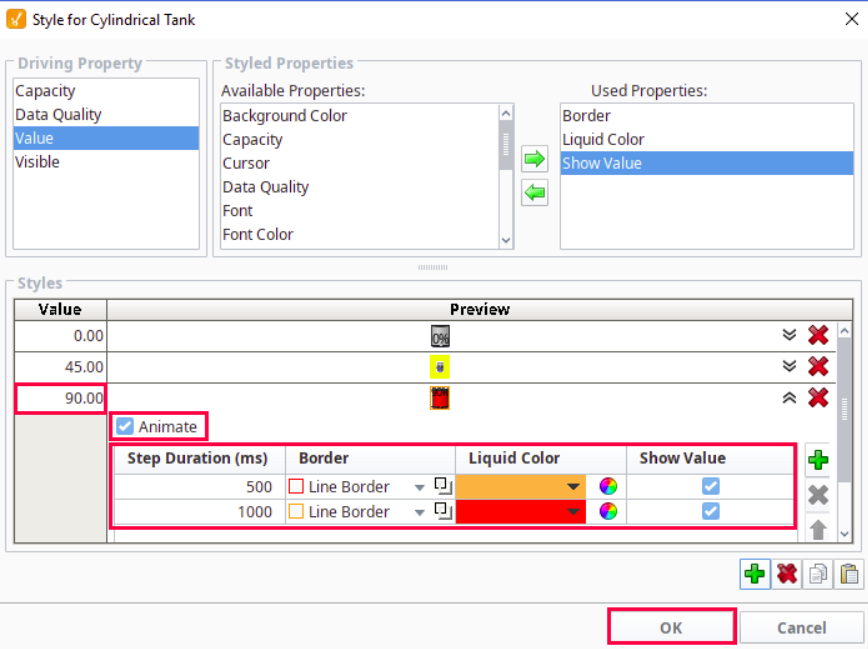Expand the 0.00 style row

tap(789, 335)
